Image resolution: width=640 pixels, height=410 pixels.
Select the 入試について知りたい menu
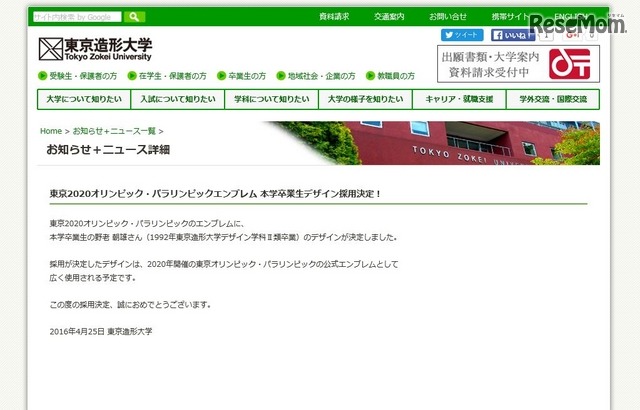tap(178, 99)
